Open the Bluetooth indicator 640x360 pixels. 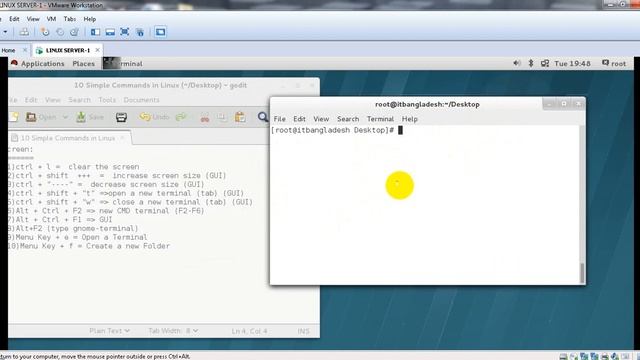pos(531,63)
